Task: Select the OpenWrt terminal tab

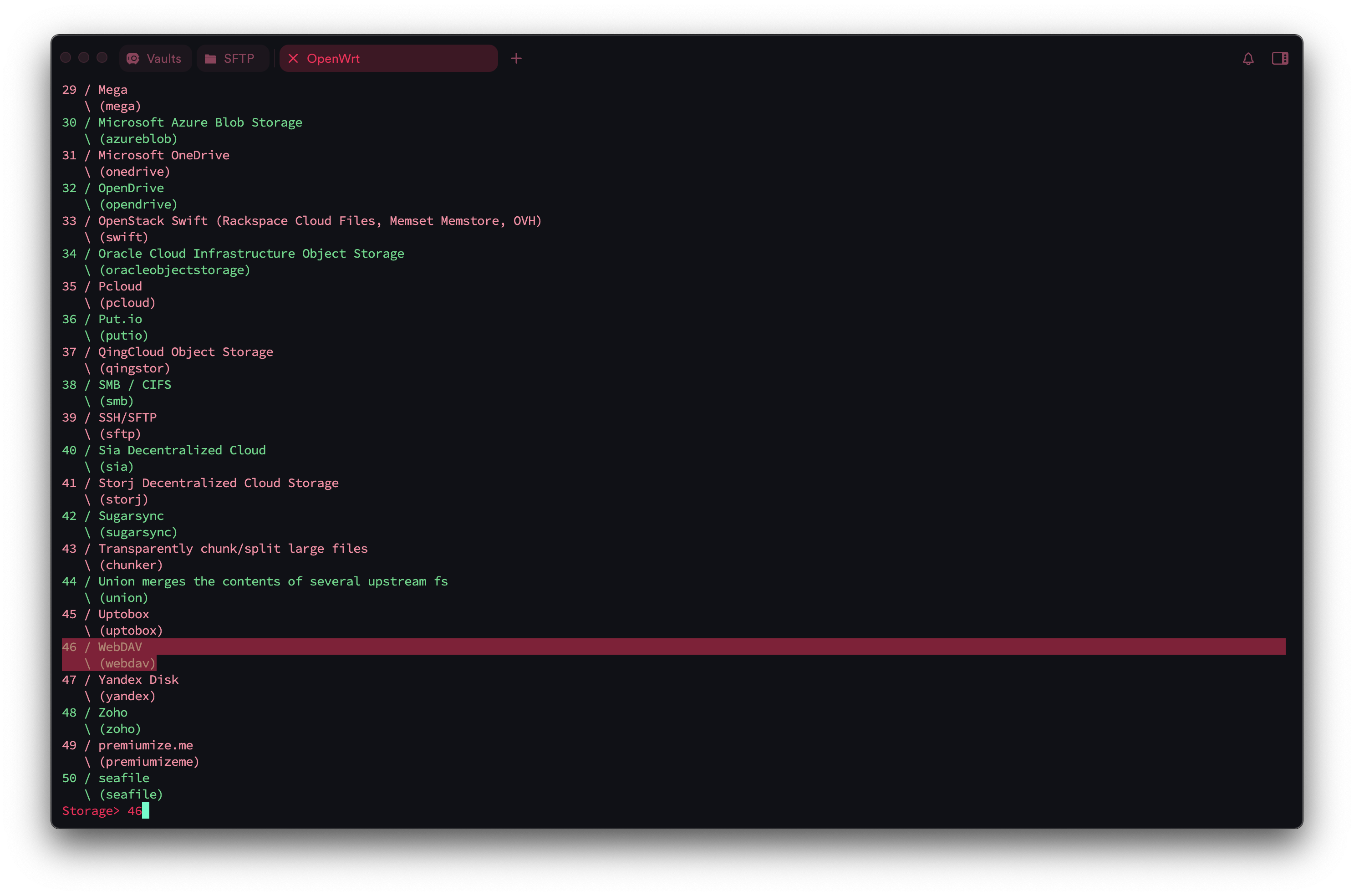Action: coord(388,58)
